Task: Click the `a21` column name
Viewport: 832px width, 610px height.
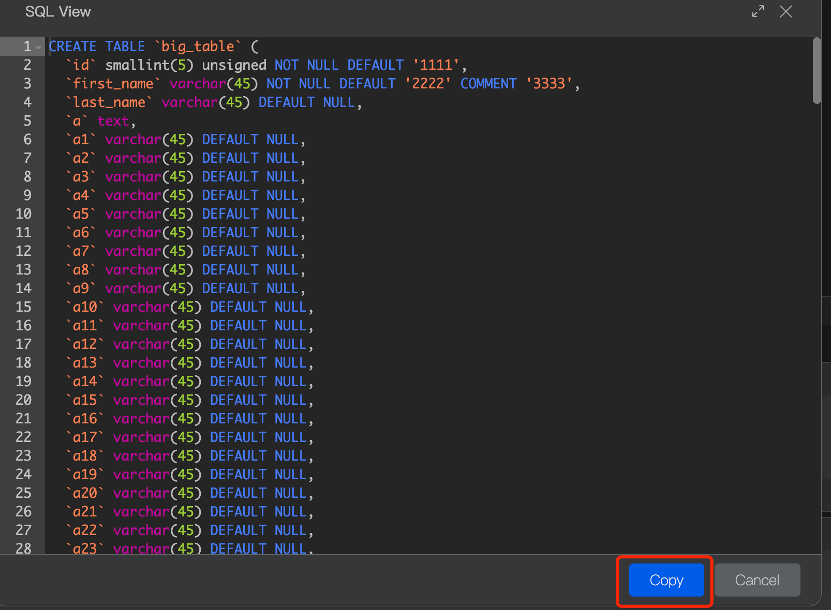Action: tap(85, 512)
